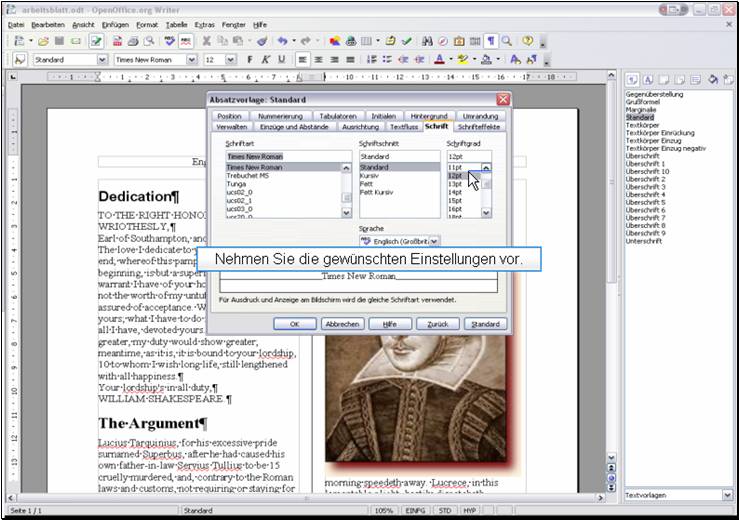
Task: Click the font color icon (A)
Action: pos(440,60)
